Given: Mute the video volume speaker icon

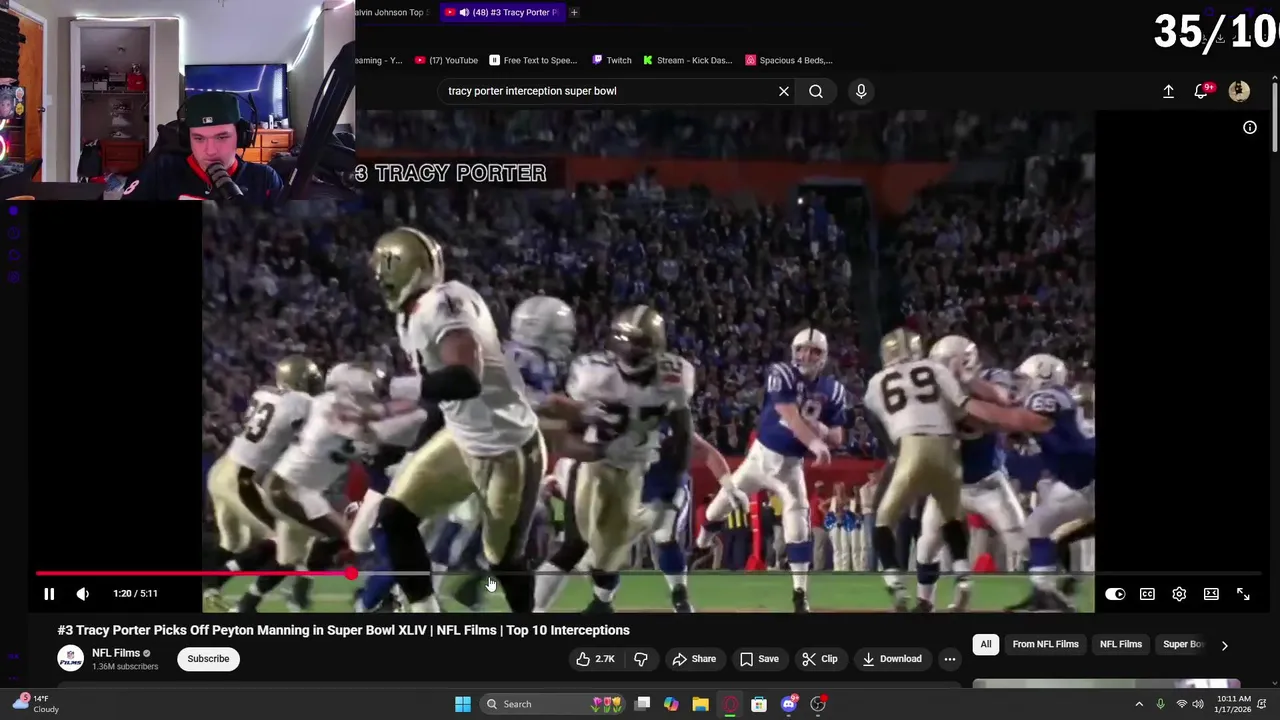Looking at the screenshot, I should click(x=83, y=594).
